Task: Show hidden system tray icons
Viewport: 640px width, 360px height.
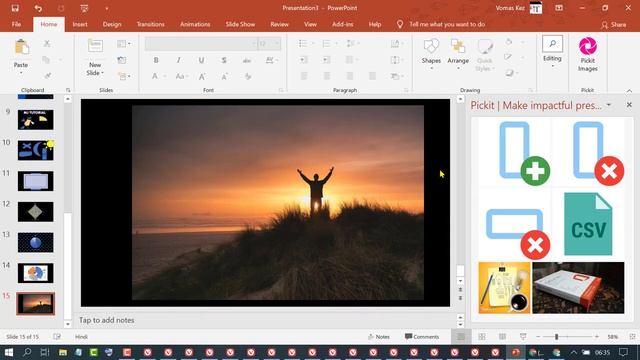Action: pyautogui.click(x=573, y=352)
